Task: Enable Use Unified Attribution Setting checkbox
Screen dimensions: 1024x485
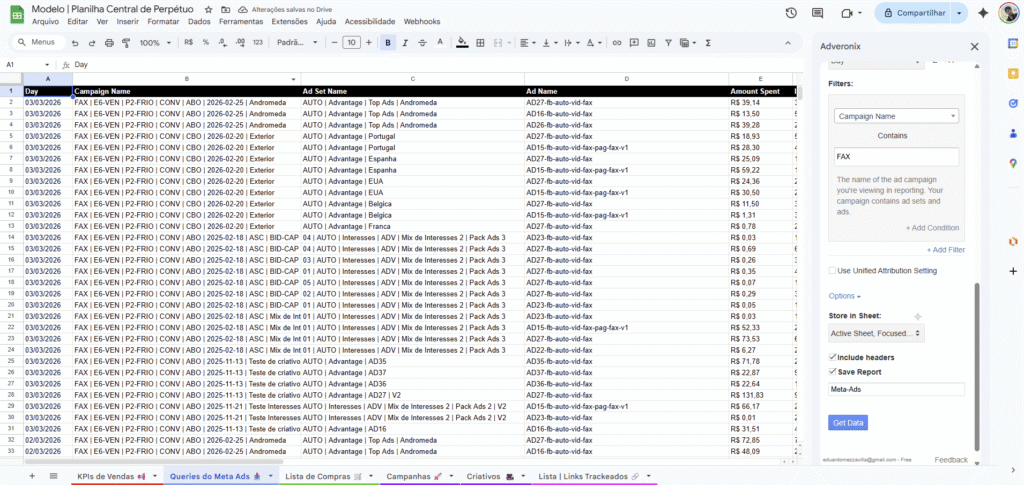Action: (x=833, y=270)
